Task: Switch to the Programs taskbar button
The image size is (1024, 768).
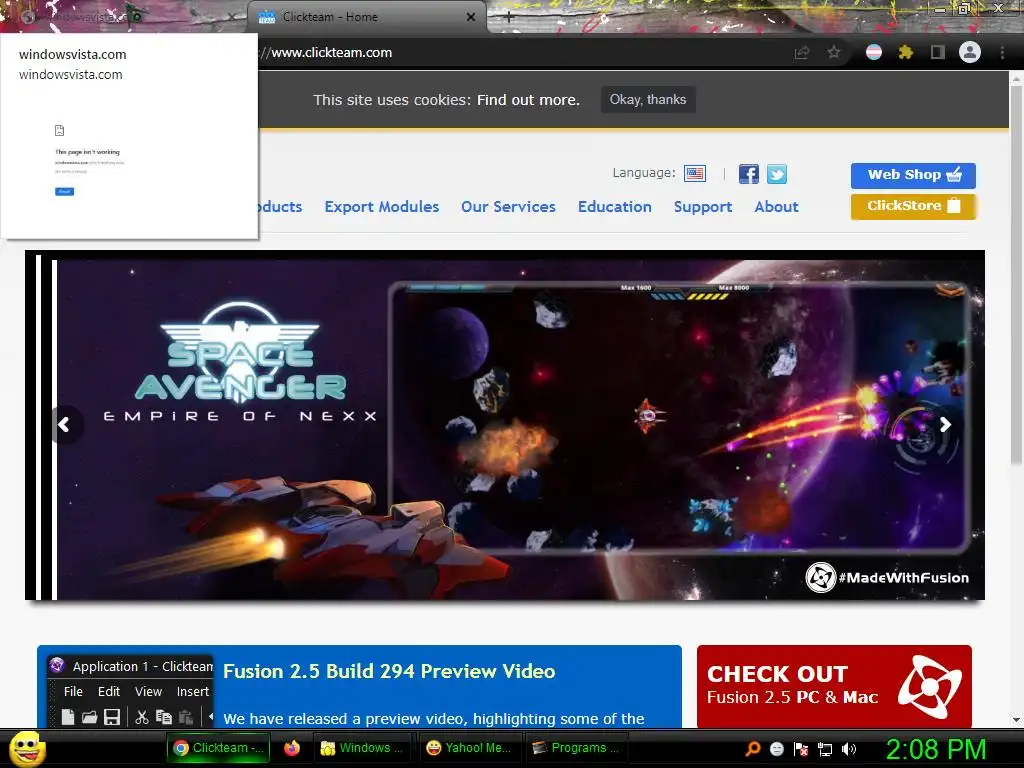Action: pos(577,748)
